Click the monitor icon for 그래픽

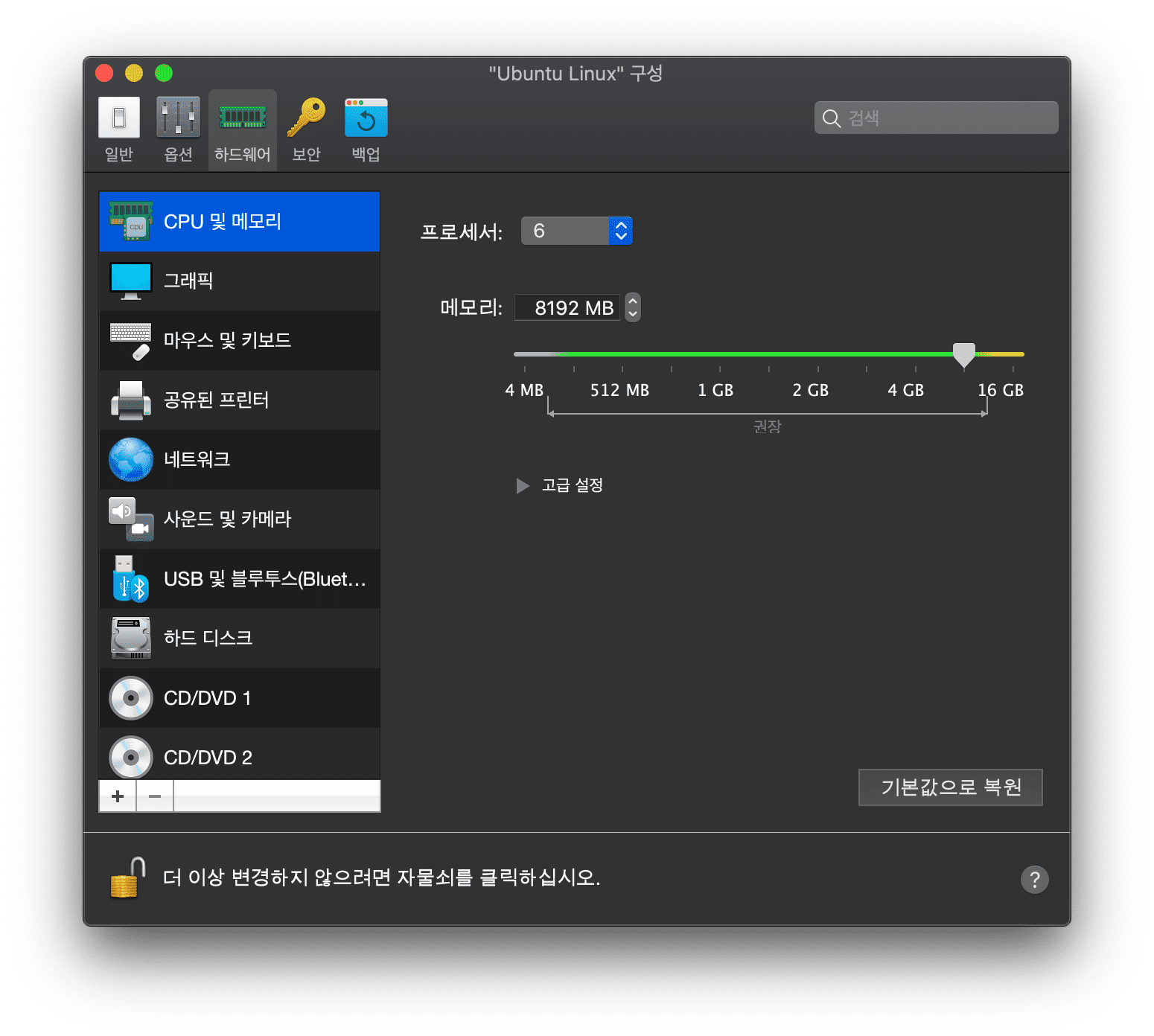131,281
